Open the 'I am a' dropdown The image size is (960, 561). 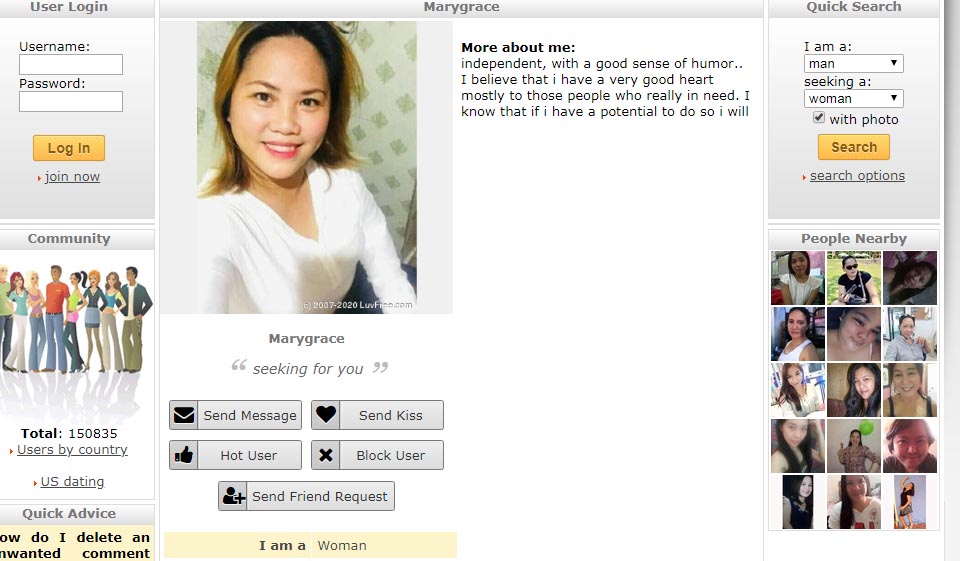coord(853,64)
